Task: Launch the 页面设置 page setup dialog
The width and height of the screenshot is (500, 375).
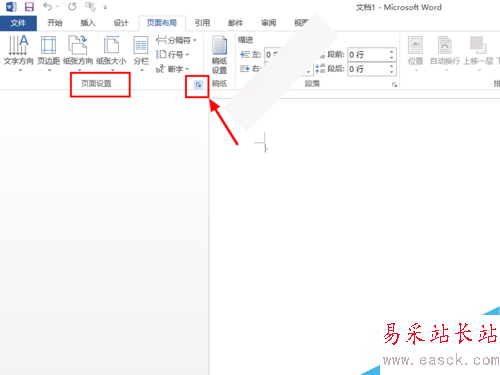Action: click(198, 85)
